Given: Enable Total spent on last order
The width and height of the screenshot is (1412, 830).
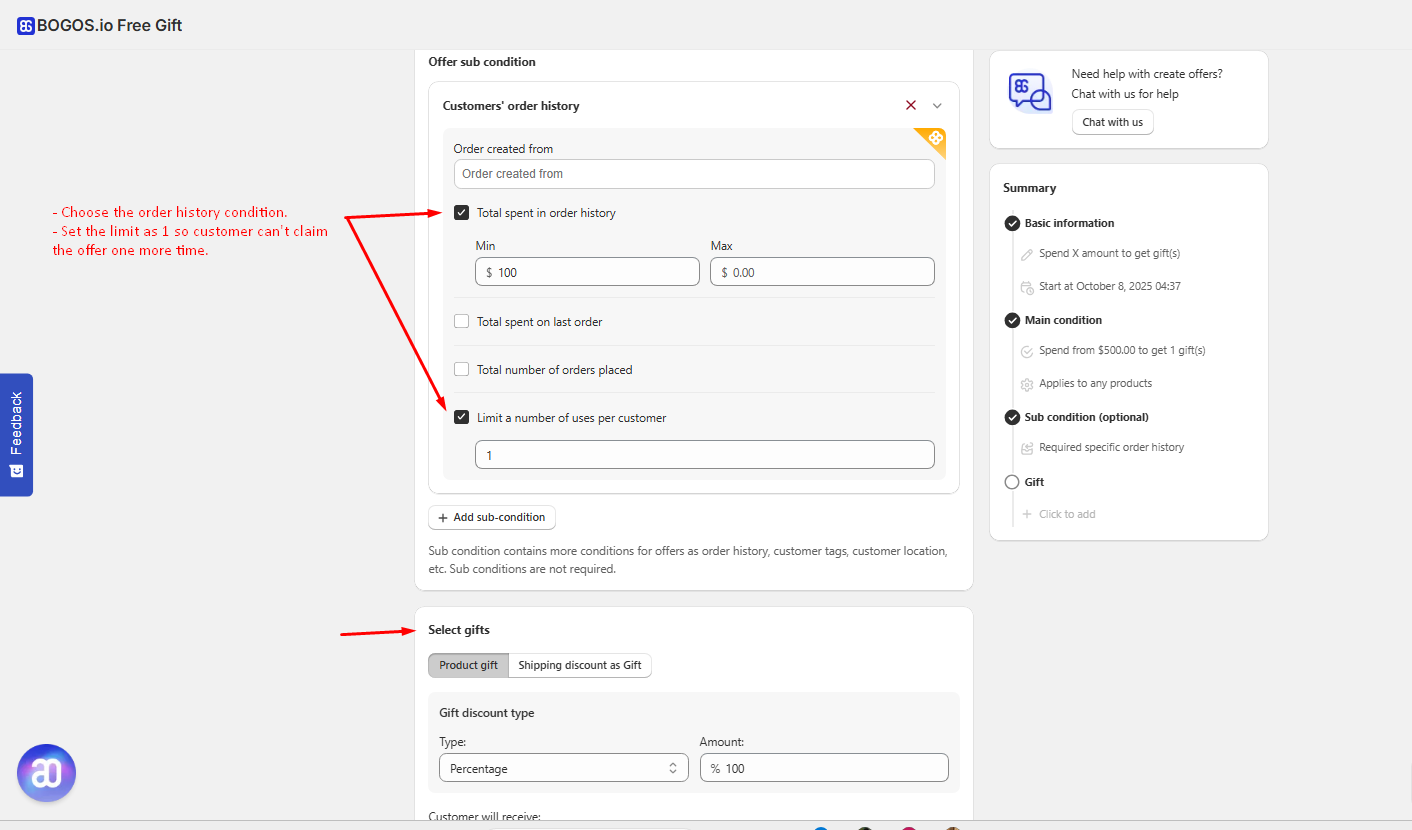Looking at the screenshot, I should [461, 321].
